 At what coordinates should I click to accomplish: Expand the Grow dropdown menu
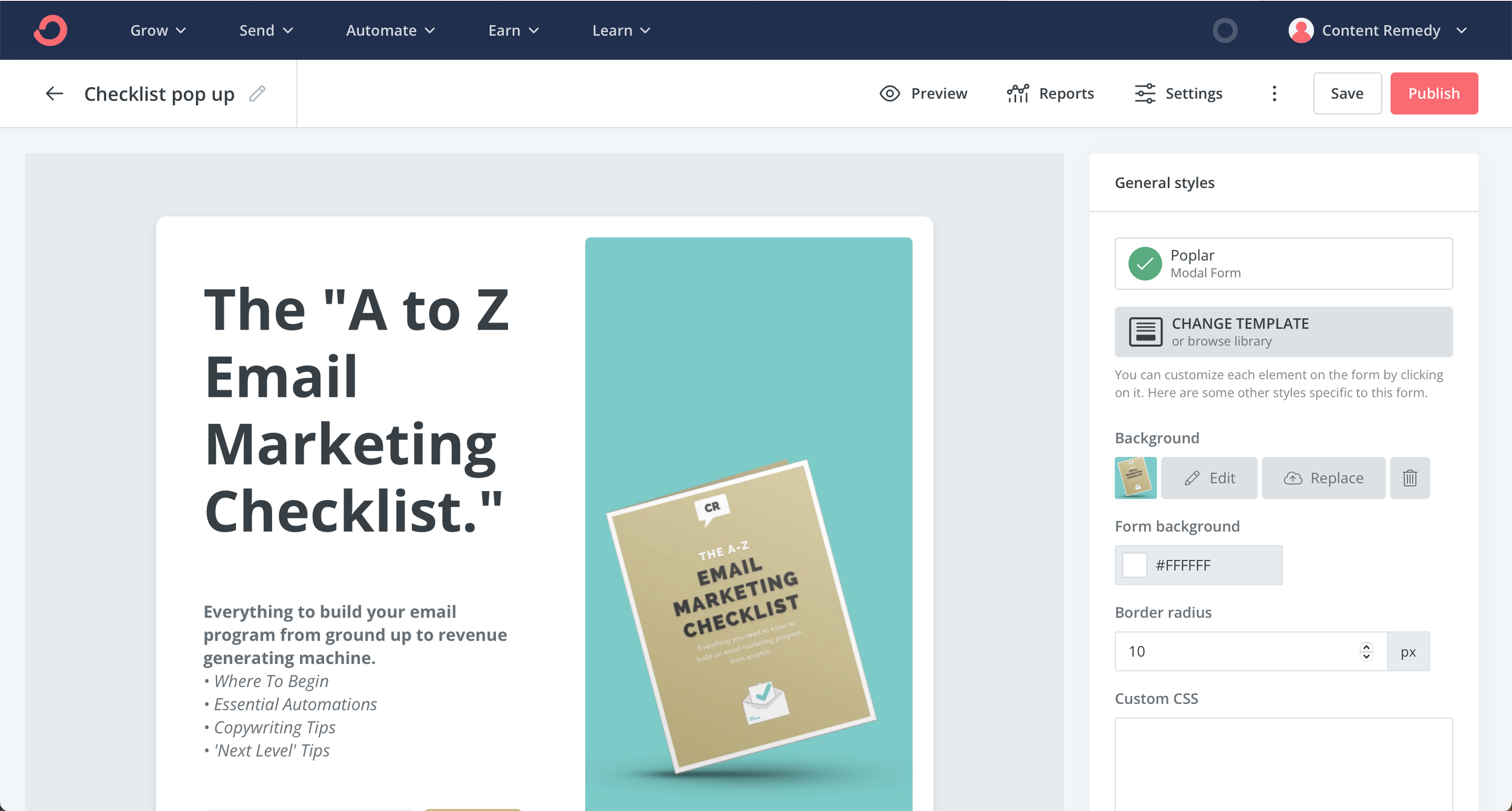coord(158,30)
